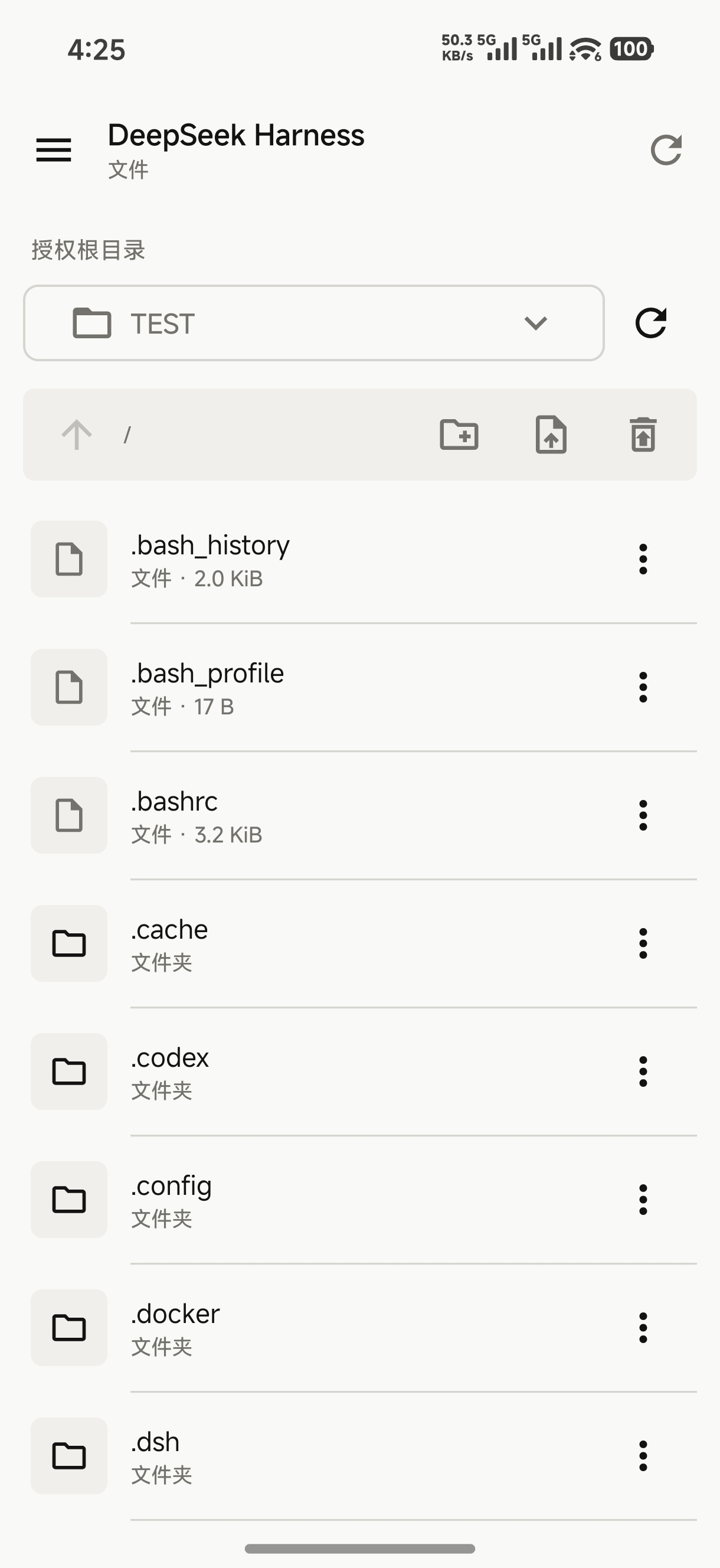Viewport: 720px width, 1568px height.
Task: Tap the bottom home gesture bar
Action: [x=359, y=1549]
